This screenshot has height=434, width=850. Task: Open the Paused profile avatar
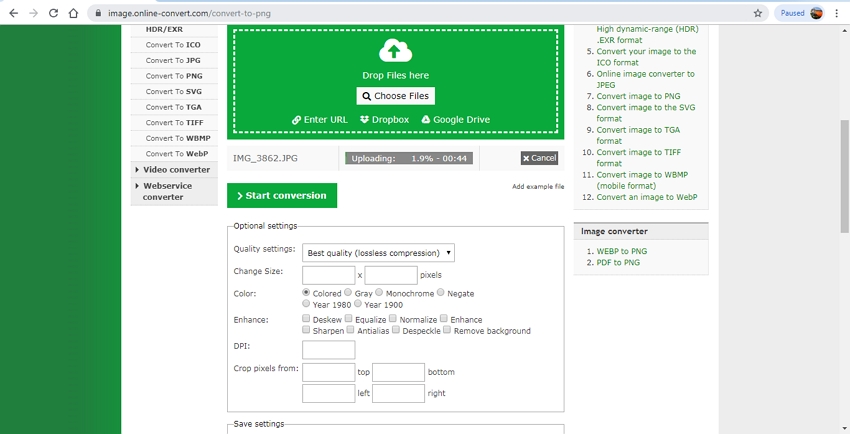coord(817,13)
